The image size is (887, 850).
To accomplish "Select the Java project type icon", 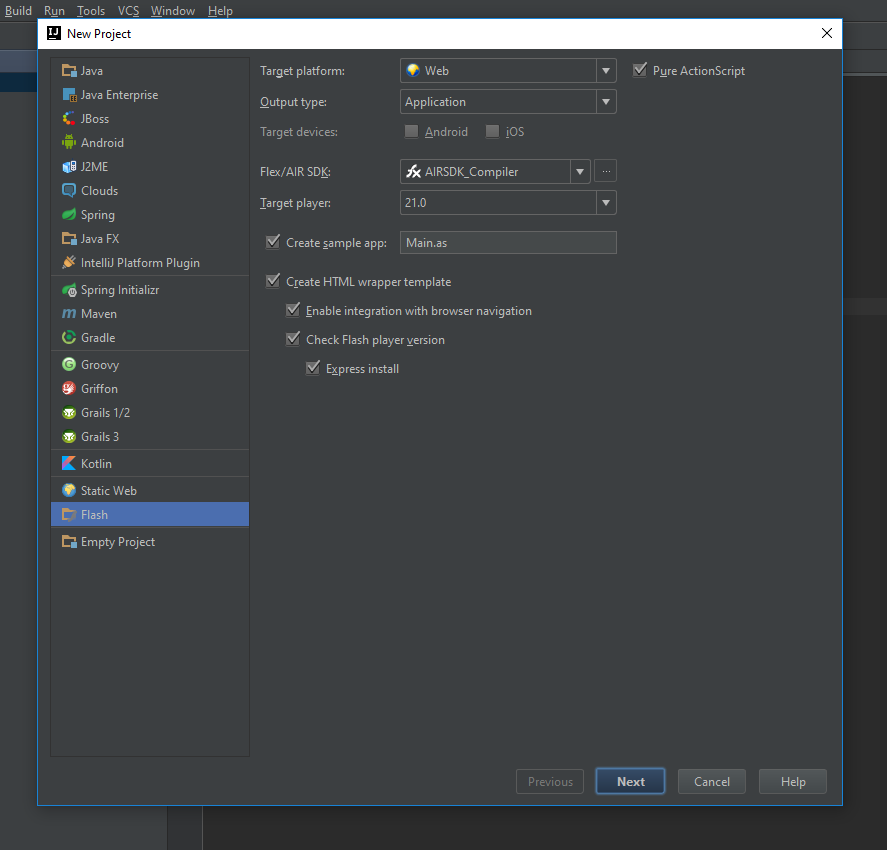I will [x=69, y=71].
